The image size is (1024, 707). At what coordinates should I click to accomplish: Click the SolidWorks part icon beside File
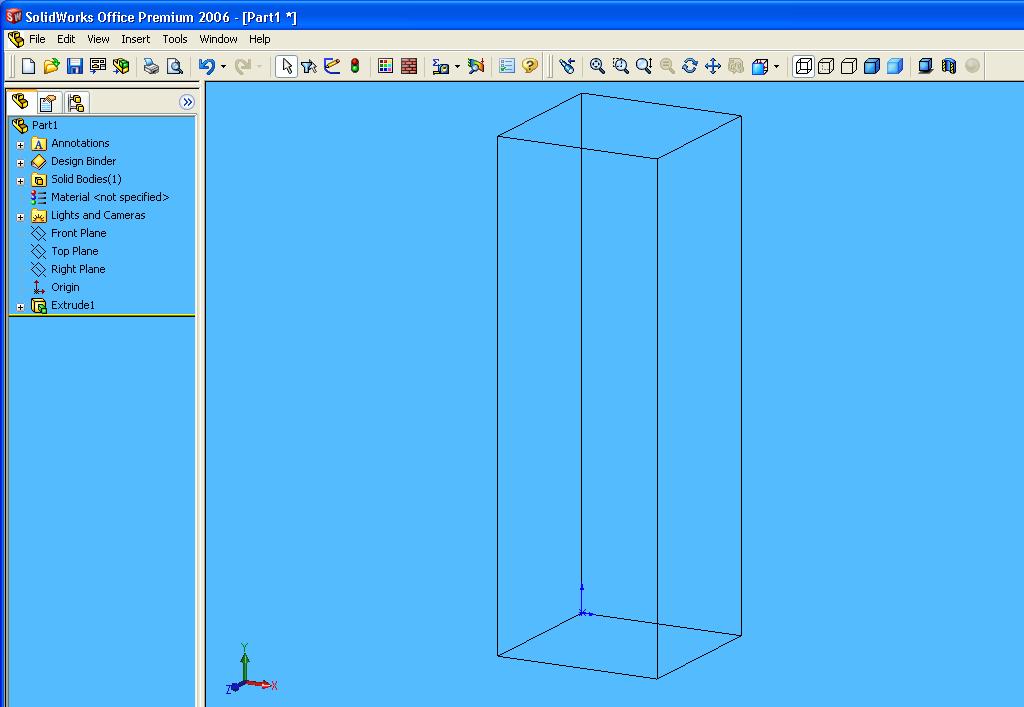tap(16, 40)
